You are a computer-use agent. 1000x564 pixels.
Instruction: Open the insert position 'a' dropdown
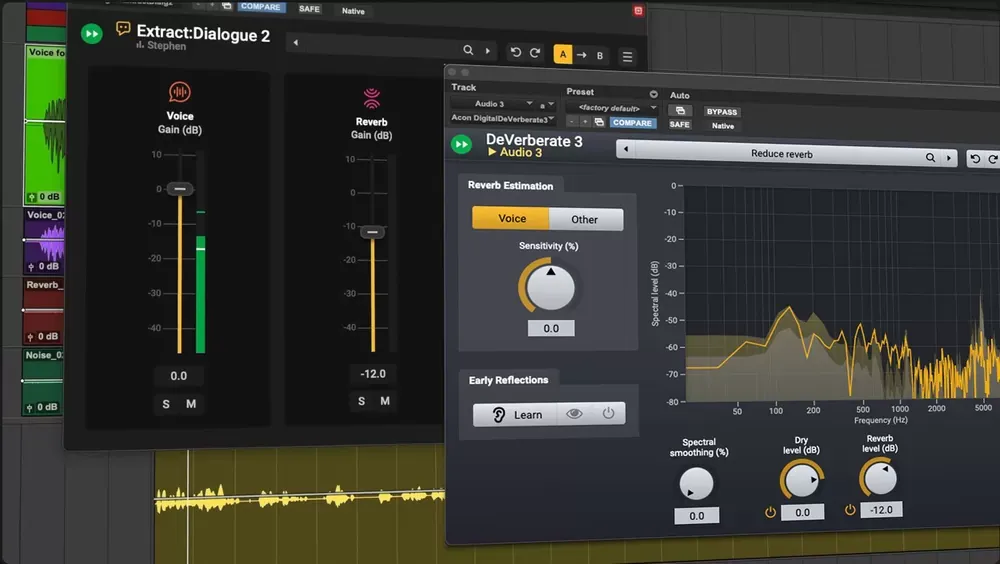click(x=547, y=105)
